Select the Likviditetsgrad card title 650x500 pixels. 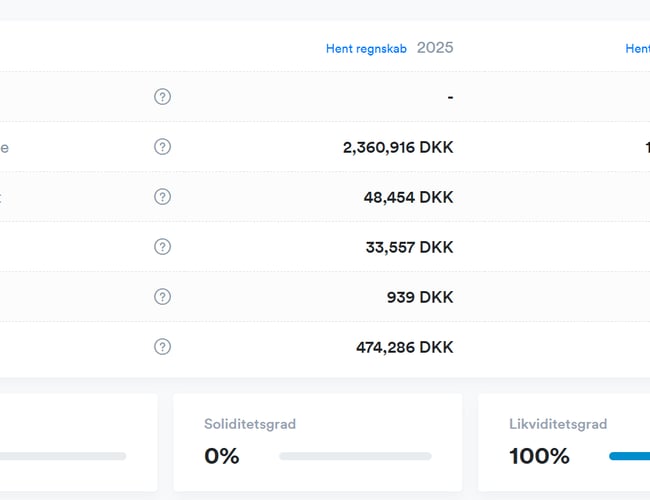(558, 424)
